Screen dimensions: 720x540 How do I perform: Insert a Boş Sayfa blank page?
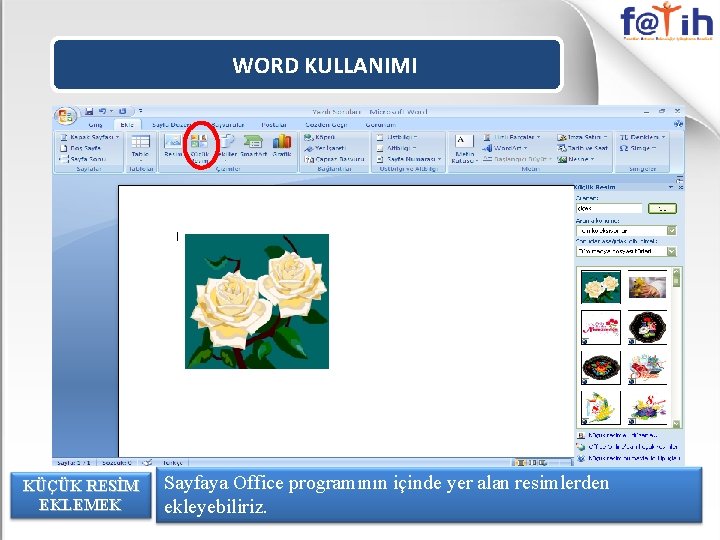[x=80, y=148]
